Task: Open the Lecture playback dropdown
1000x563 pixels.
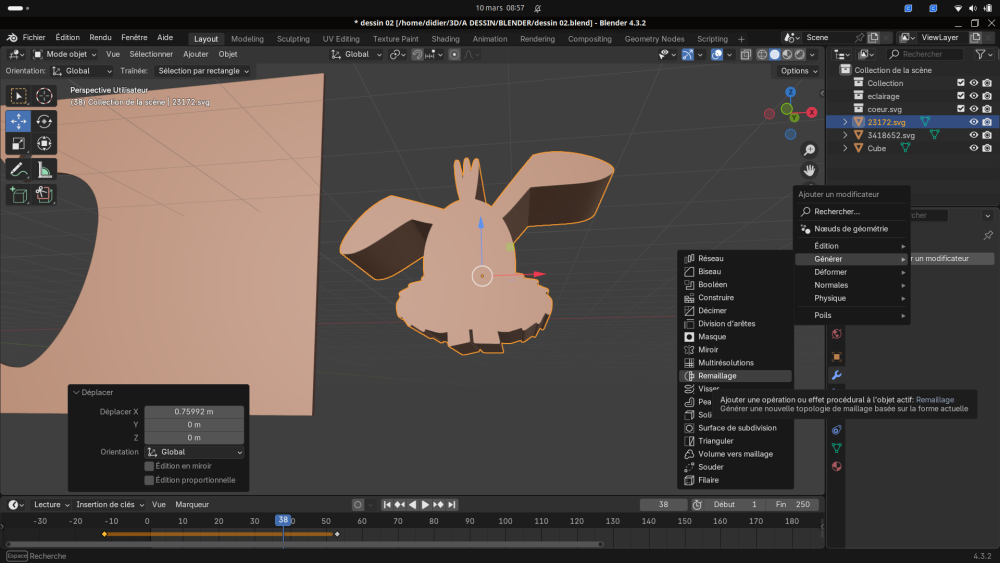Action: 51,504
